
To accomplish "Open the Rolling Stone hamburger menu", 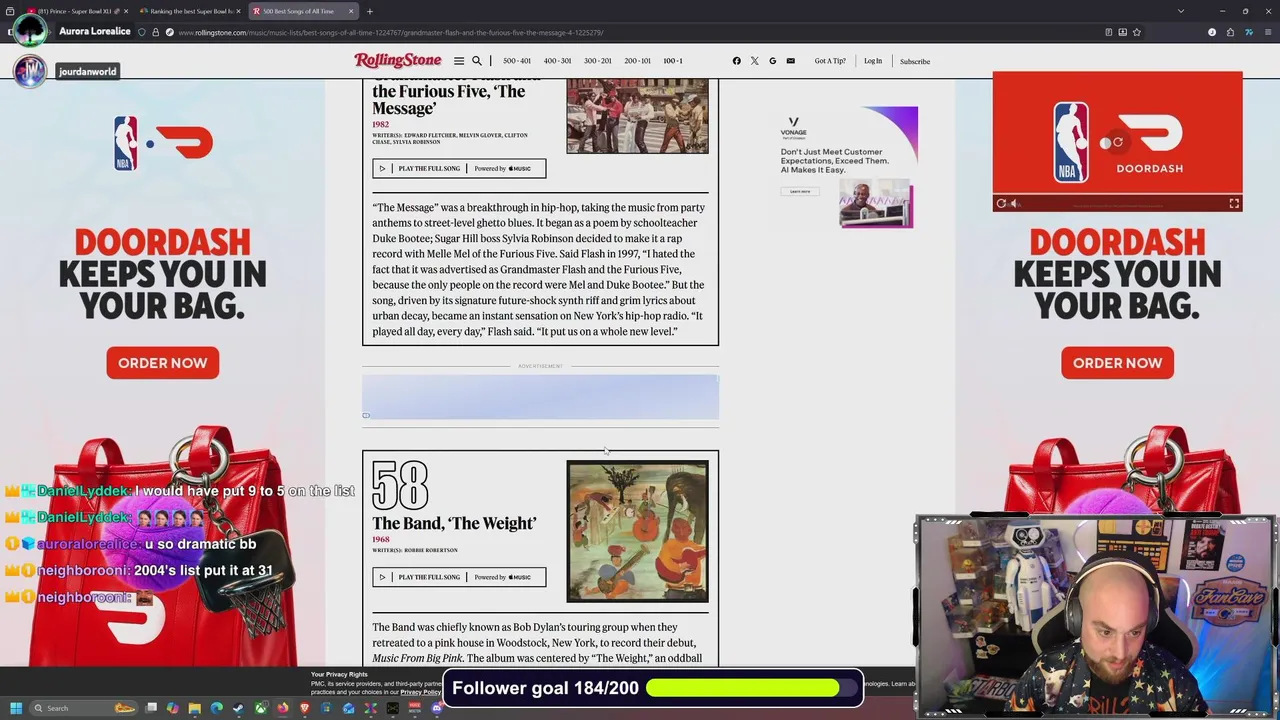I will click(x=459, y=61).
